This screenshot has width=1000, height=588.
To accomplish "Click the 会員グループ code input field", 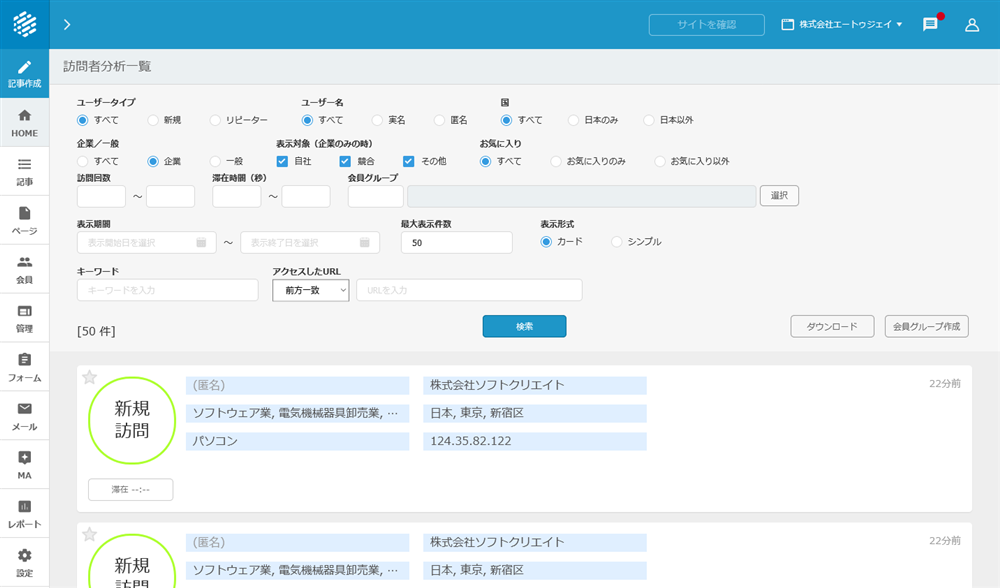I will 376,196.
